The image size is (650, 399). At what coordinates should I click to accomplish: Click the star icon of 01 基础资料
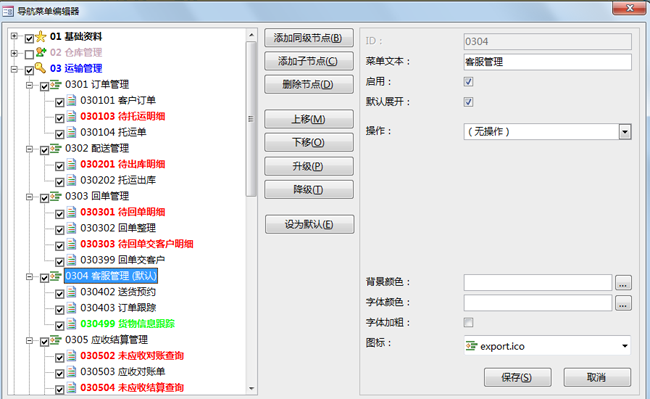click(x=40, y=37)
